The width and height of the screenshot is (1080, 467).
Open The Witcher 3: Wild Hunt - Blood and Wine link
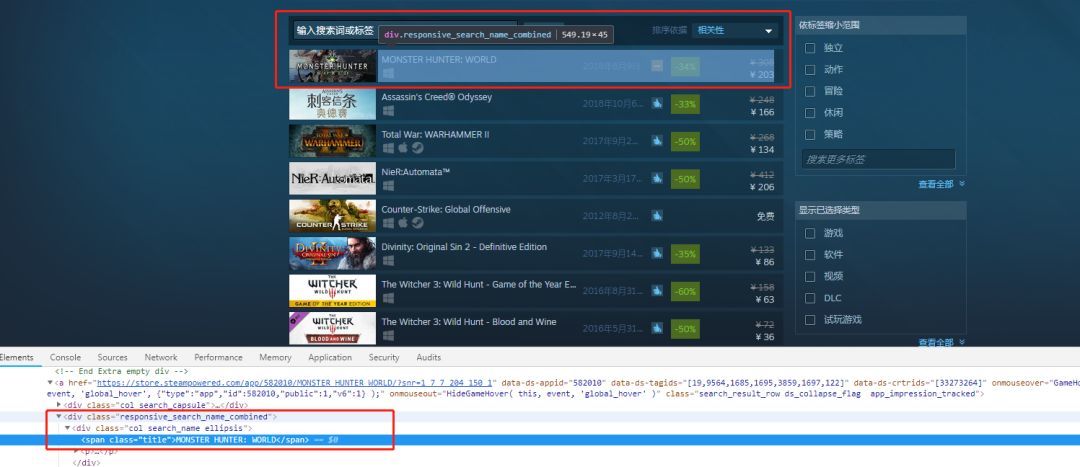coord(469,322)
